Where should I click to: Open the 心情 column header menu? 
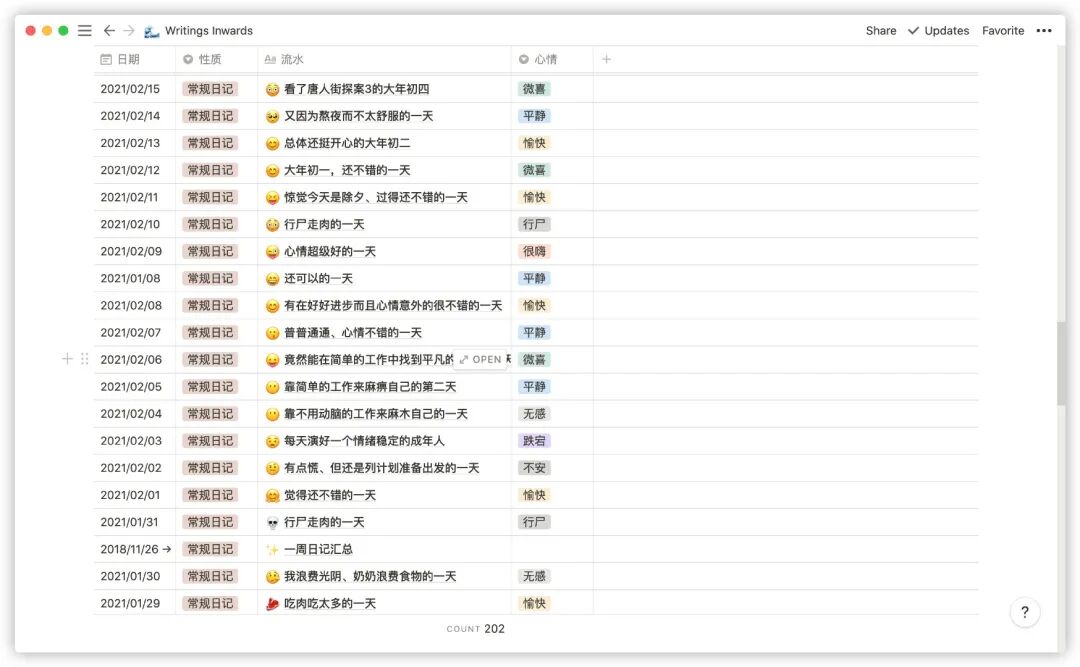click(552, 59)
